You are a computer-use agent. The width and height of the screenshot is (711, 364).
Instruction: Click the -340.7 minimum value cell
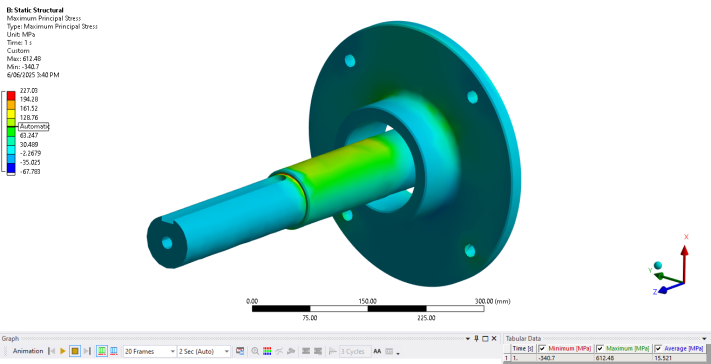pos(565,358)
